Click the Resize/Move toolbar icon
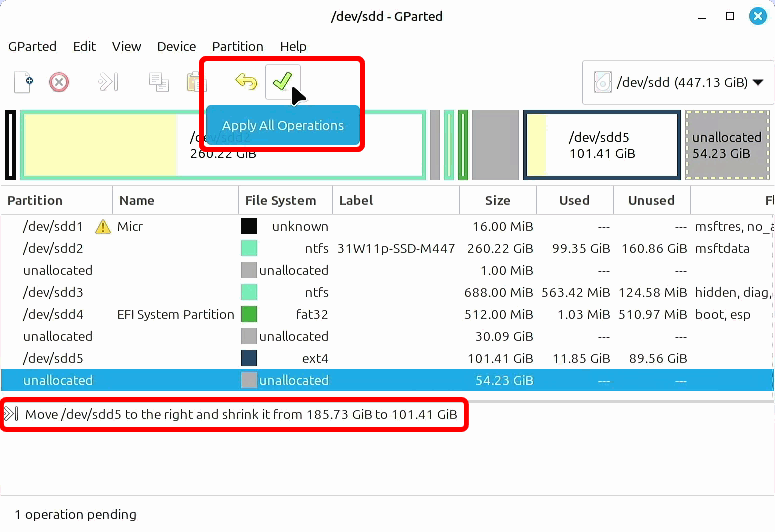Image resolution: width=775 pixels, height=532 pixels. click(x=108, y=82)
